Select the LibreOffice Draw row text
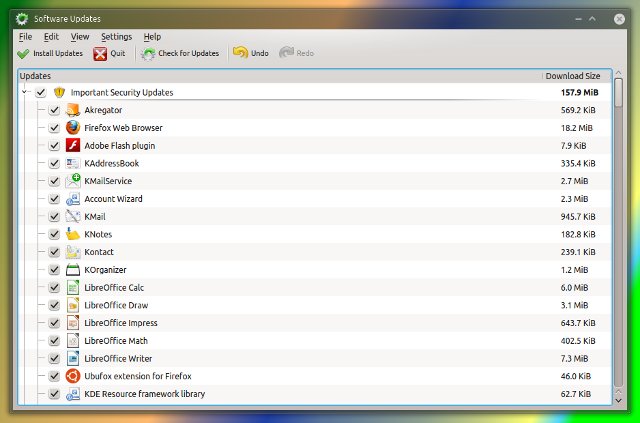The height and width of the screenshot is (423, 640). [x=116, y=305]
